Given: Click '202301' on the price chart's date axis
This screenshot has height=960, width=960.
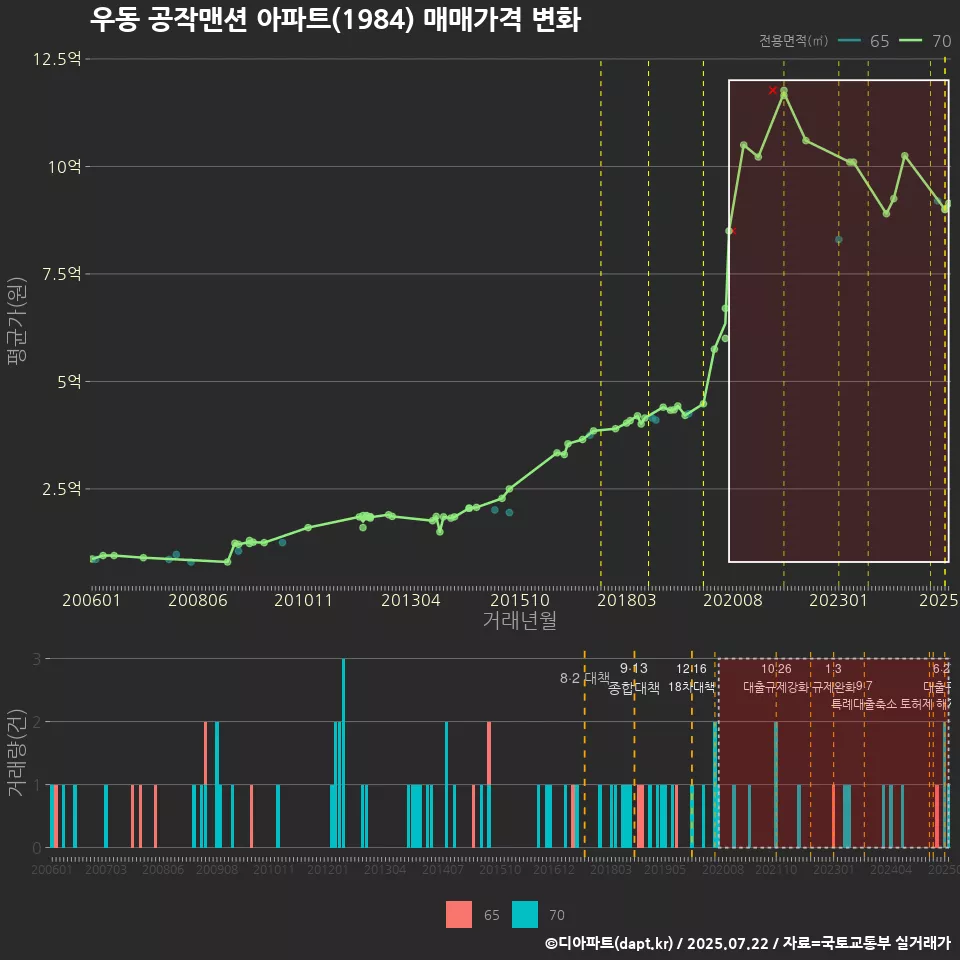Looking at the screenshot, I should (839, 600).
